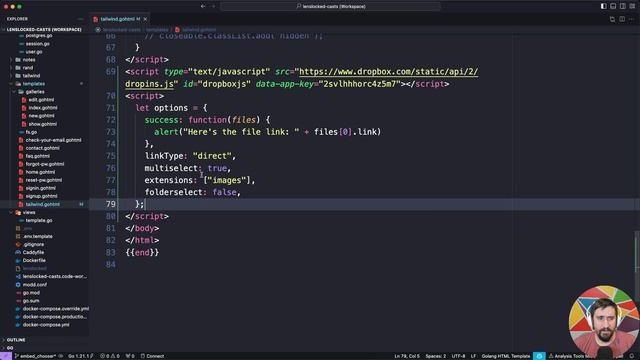640x360 pixels.
Task: Close the tailwind.gohtml tab
Action: pos(145,19)
